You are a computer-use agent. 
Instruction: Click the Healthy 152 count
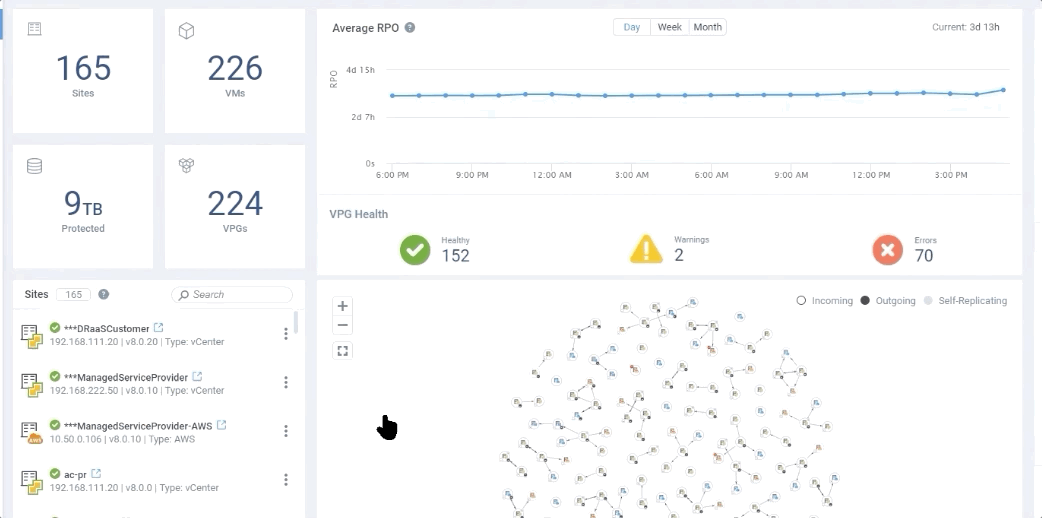click(x=455, y=255)
